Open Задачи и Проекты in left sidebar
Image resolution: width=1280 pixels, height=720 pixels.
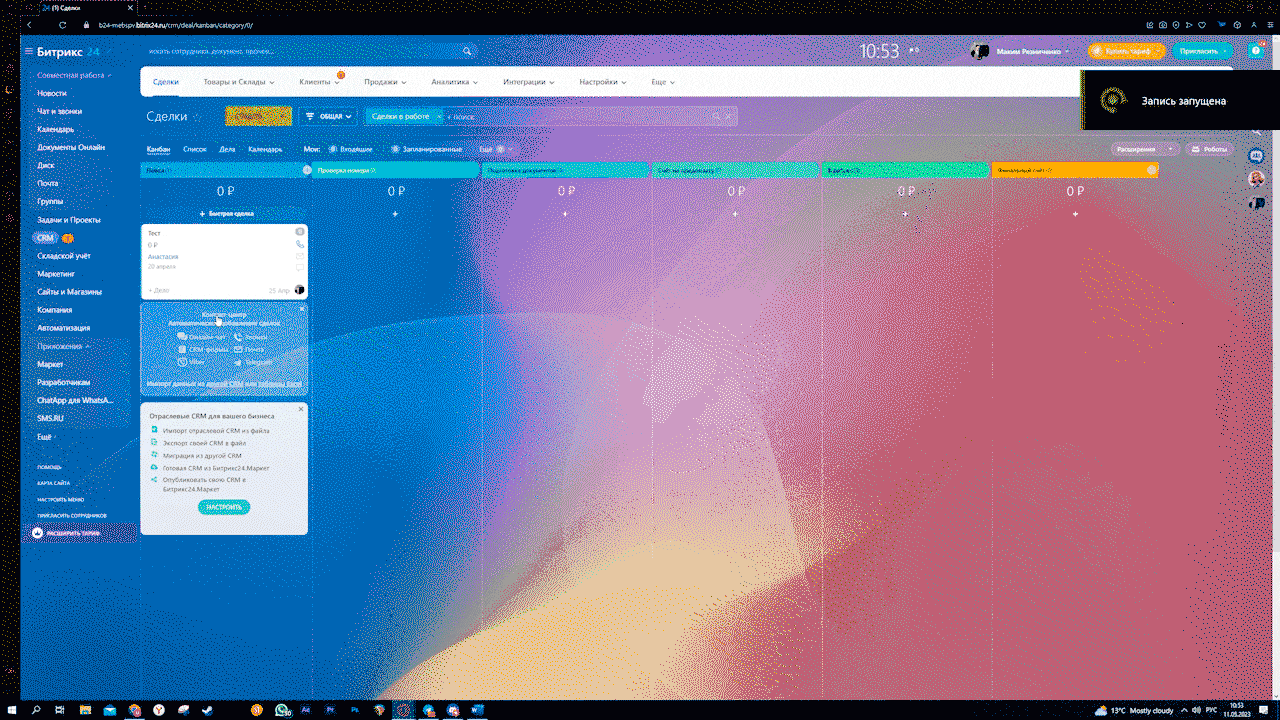(69, 219)
